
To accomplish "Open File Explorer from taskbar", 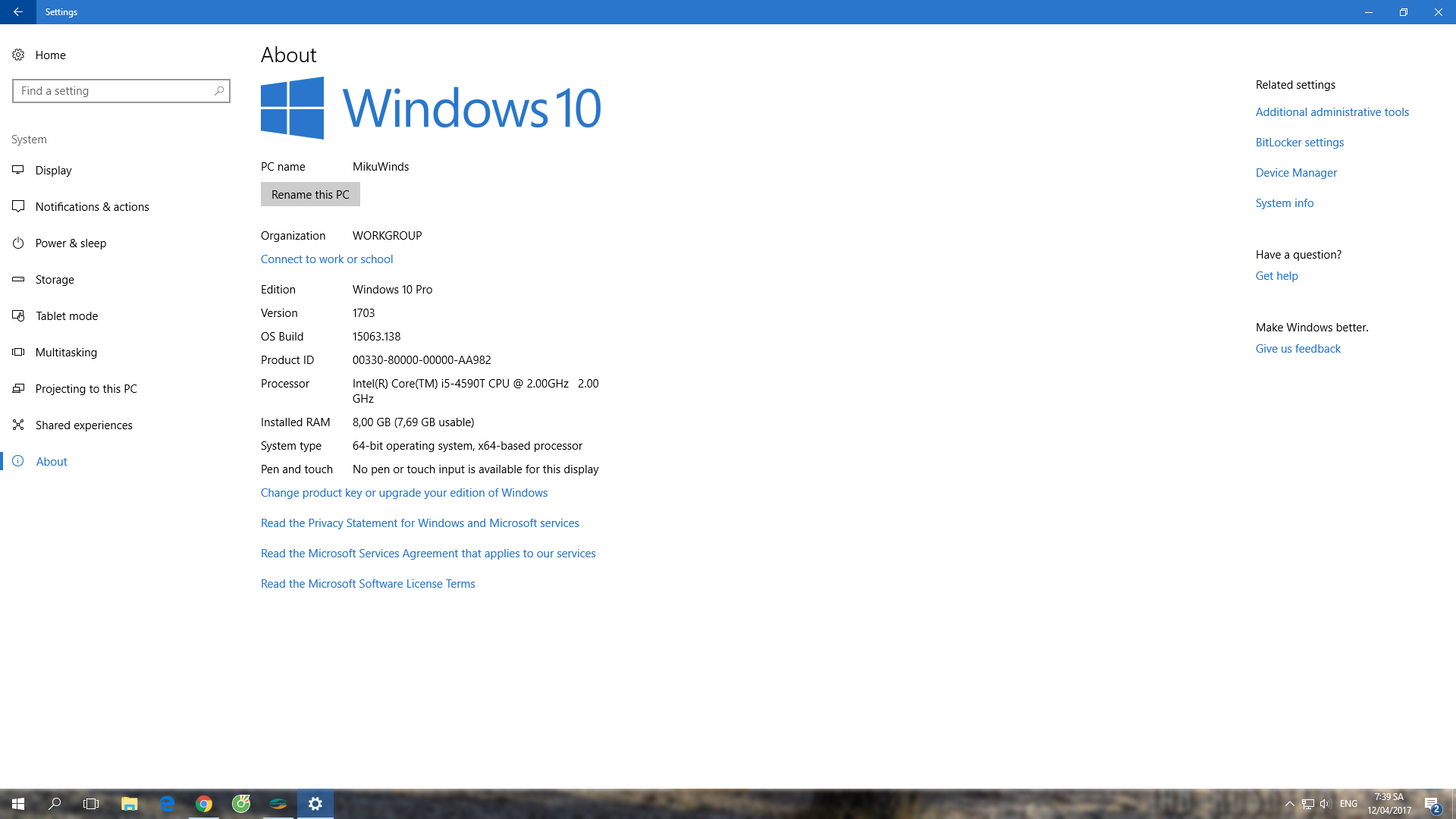I will click(x=129, y=804).
